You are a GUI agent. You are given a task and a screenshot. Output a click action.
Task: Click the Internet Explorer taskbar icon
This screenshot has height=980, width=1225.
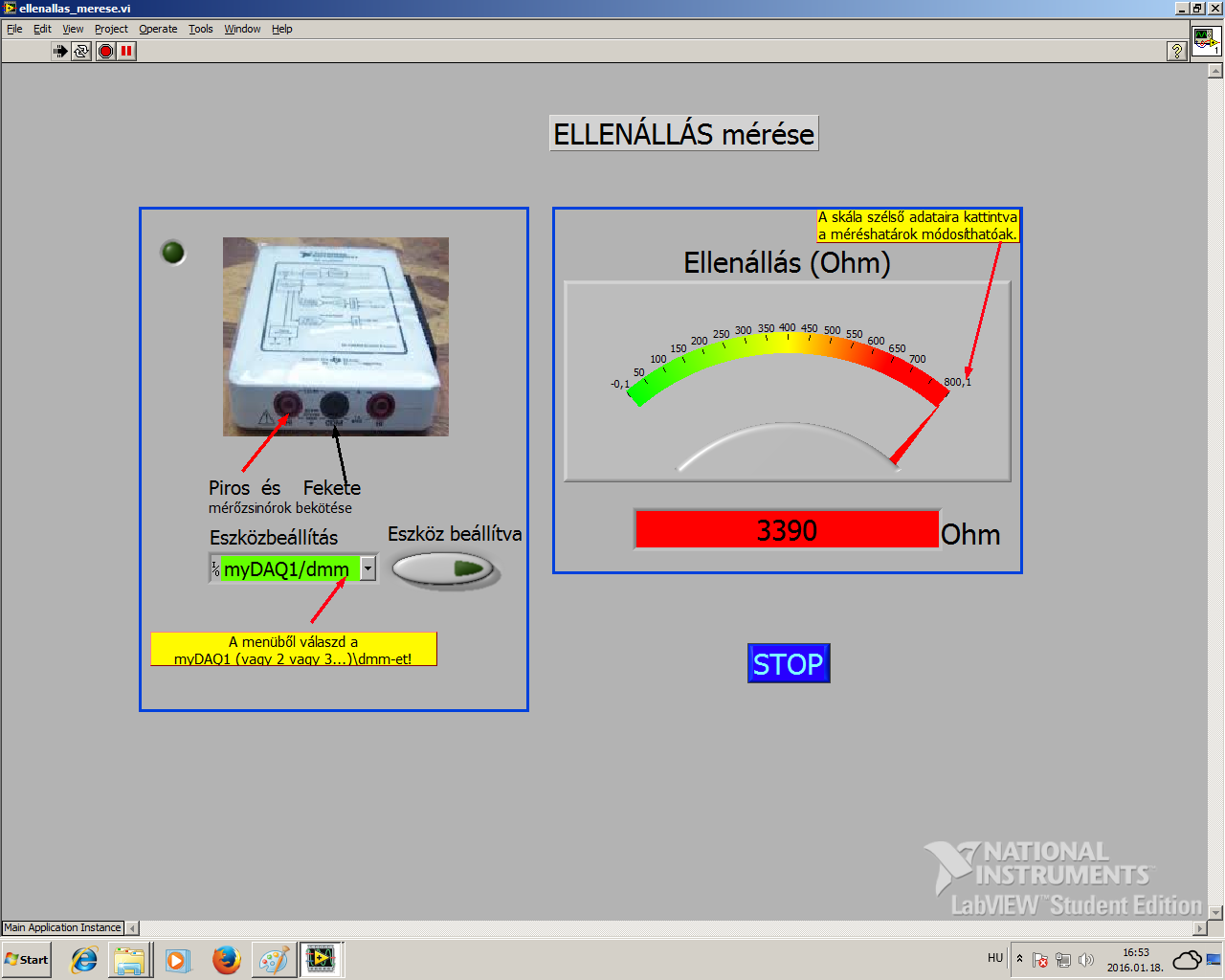[84, 959]
